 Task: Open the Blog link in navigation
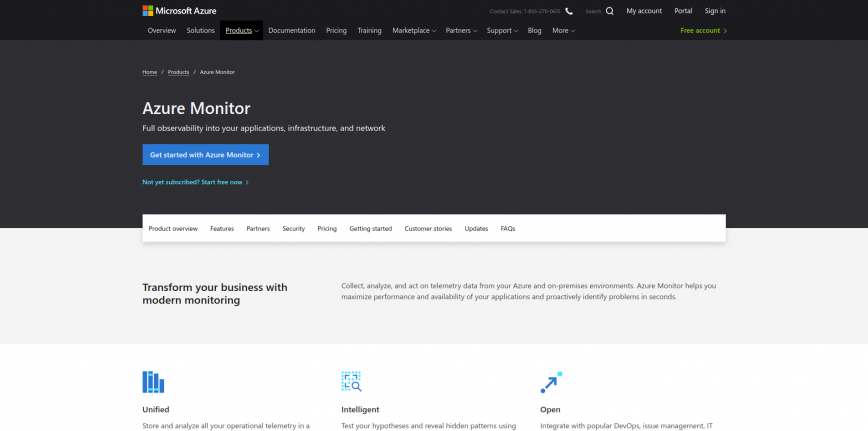point(534,30)
